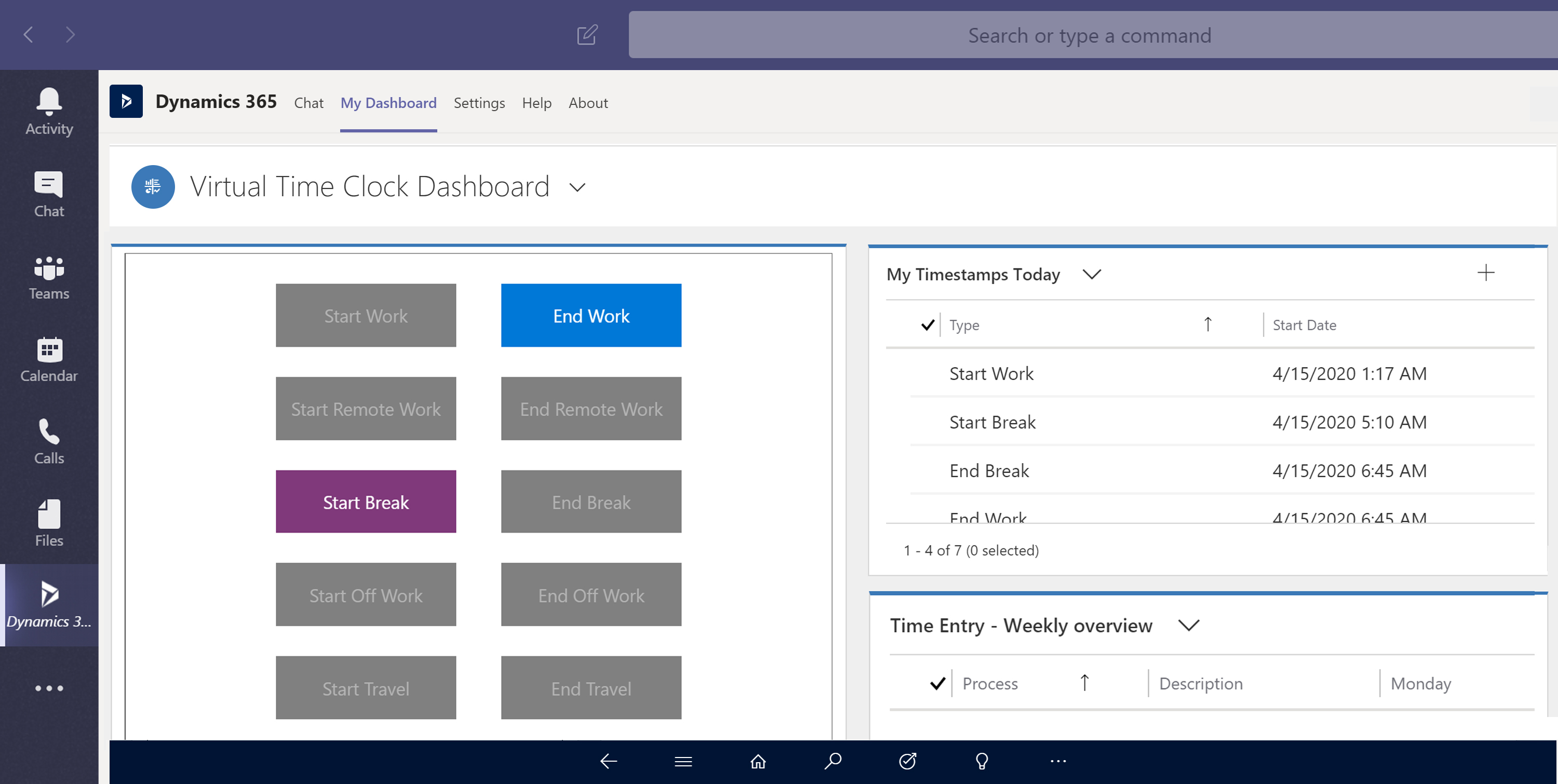The width and height of the screenshot is (1558, 784).
Task: Click the 4/15/2020 5:10 AM date cell
Action: [1349, 421]
